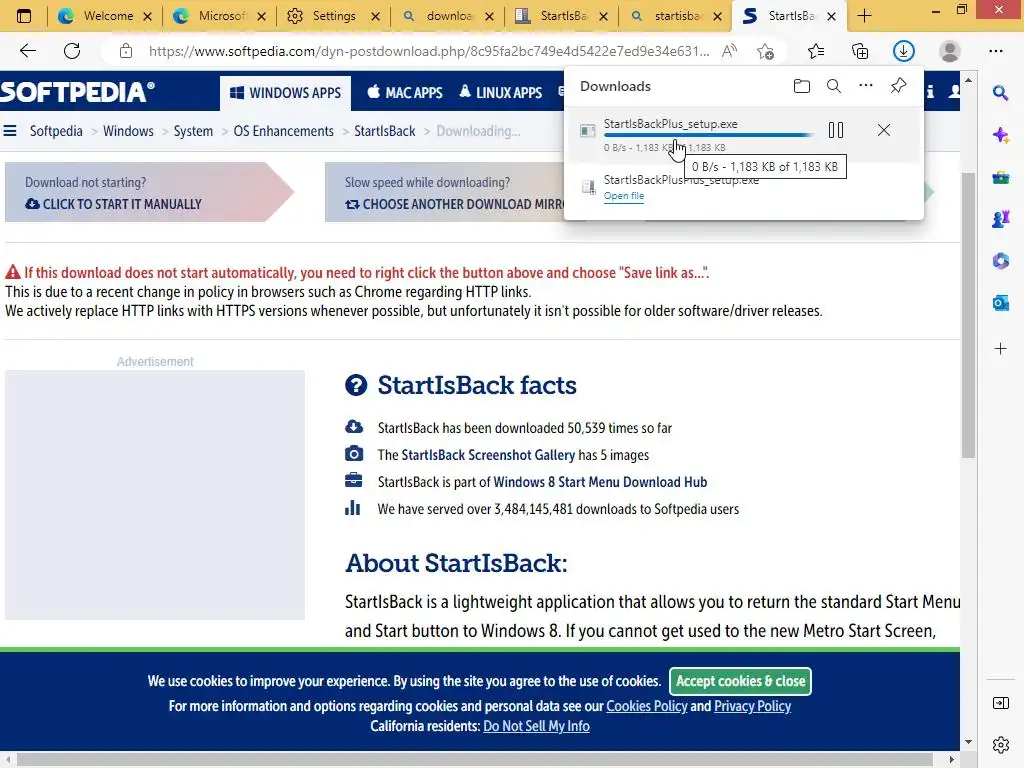This screenshot has width=1024, height=768.
Task: Click the Softpedia logo
Action: tap(78, 92)
